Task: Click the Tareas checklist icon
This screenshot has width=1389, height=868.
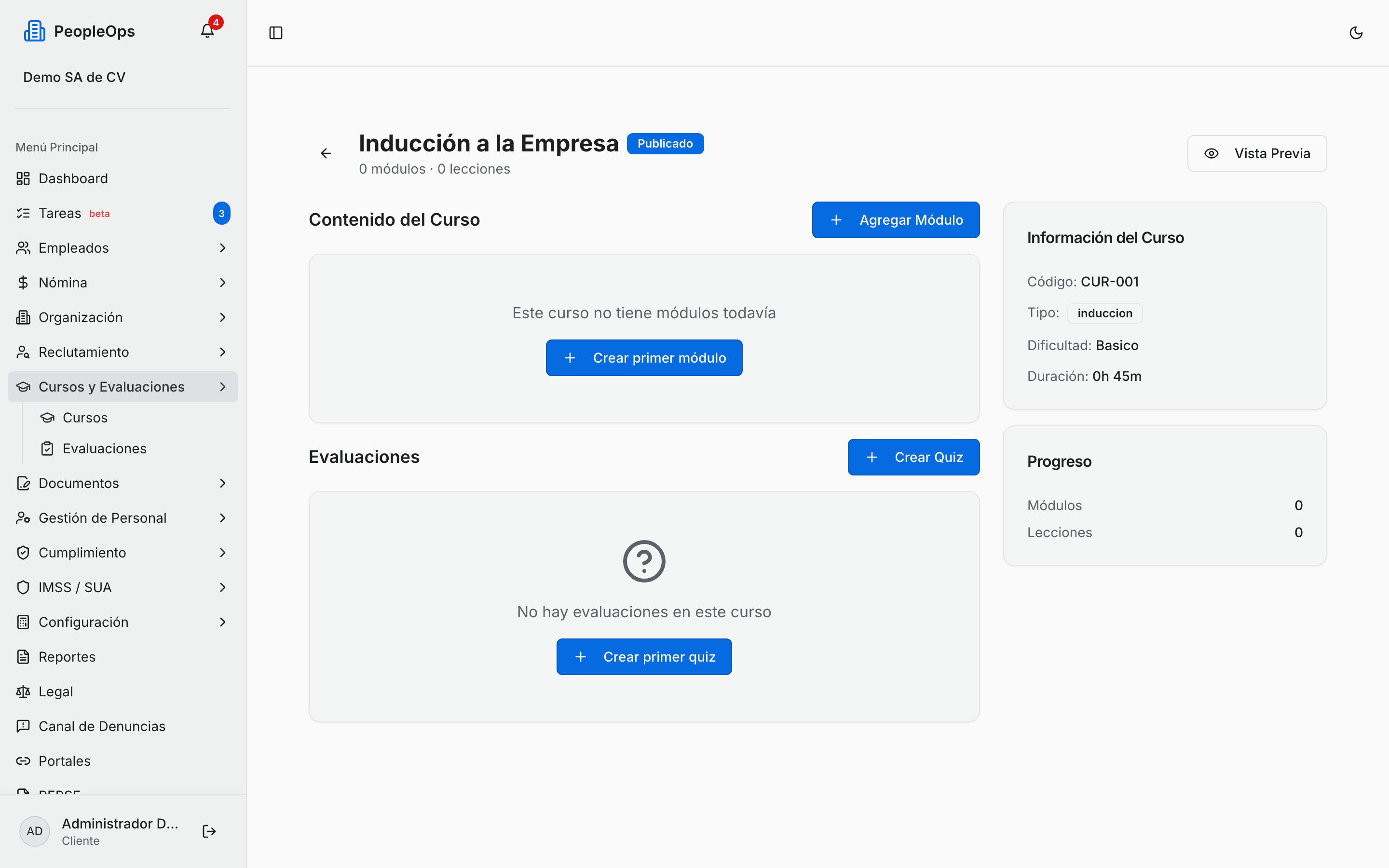Action: (x=23, y=213)
